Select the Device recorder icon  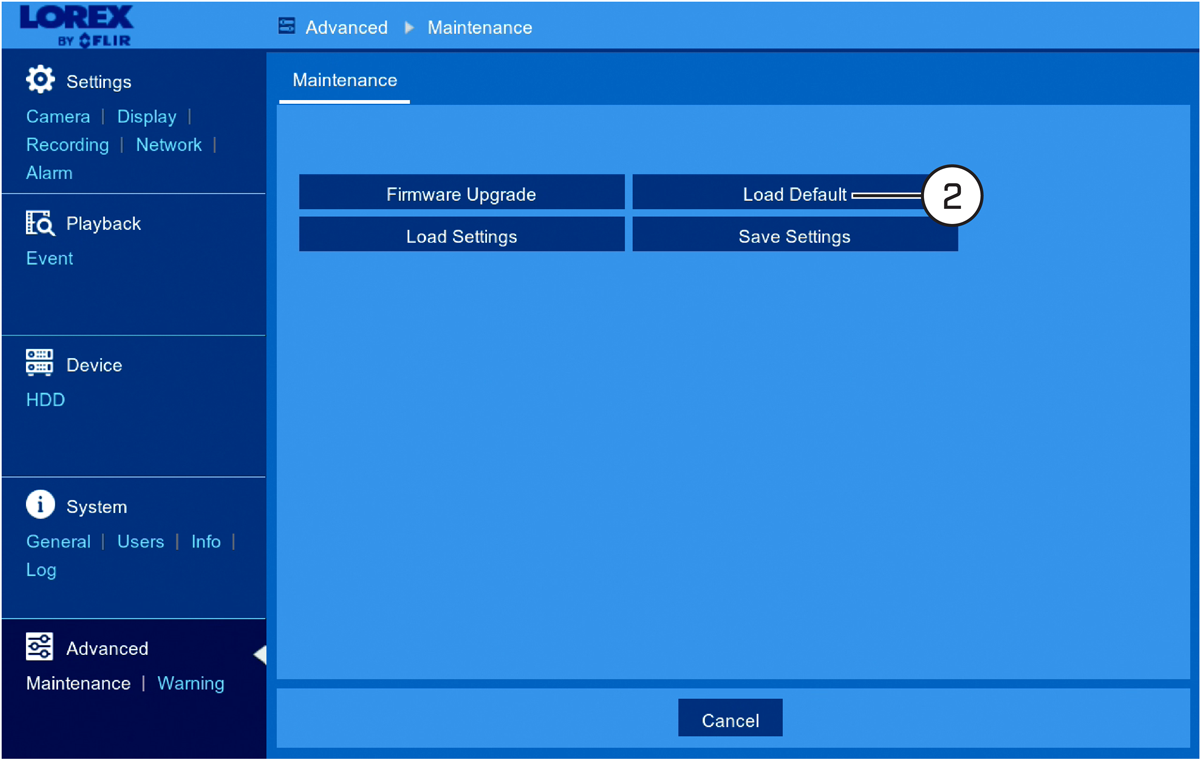[x=39, y=363]
